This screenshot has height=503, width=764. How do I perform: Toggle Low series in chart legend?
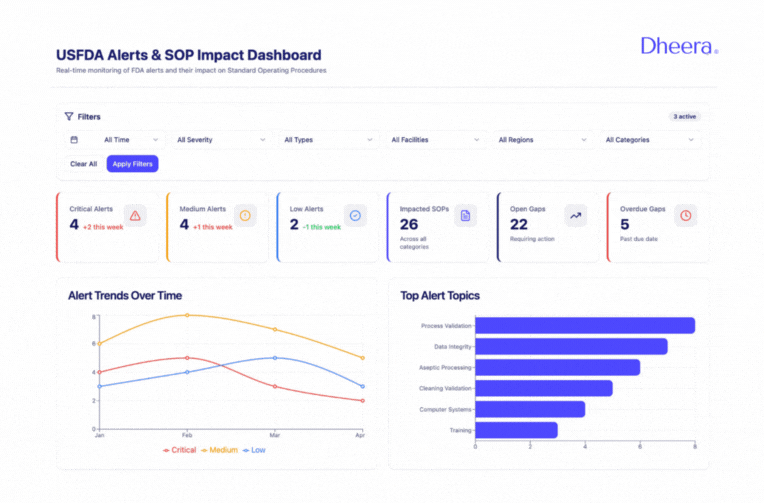[x=256, y=450]
